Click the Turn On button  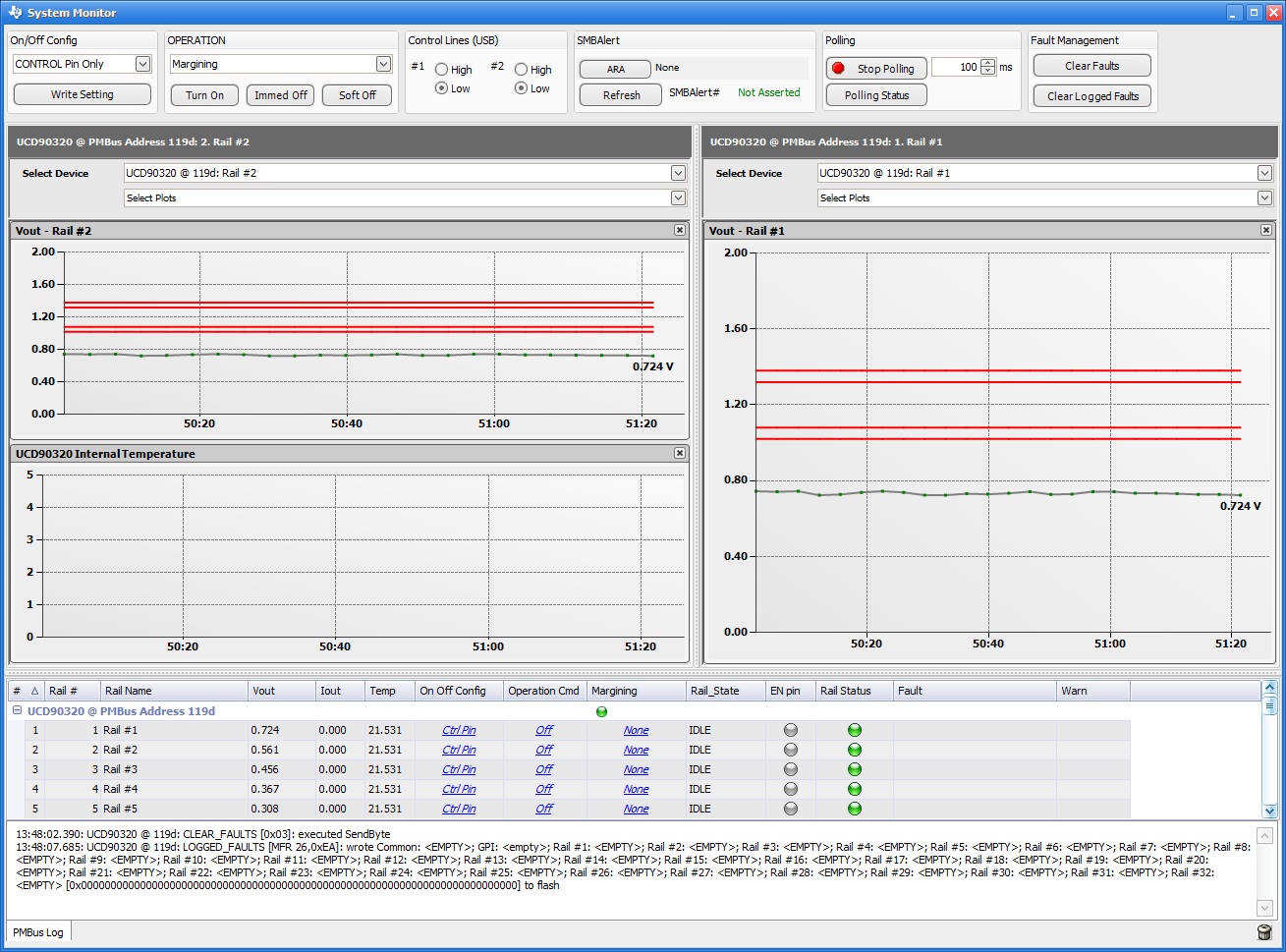tap(204, 95)
